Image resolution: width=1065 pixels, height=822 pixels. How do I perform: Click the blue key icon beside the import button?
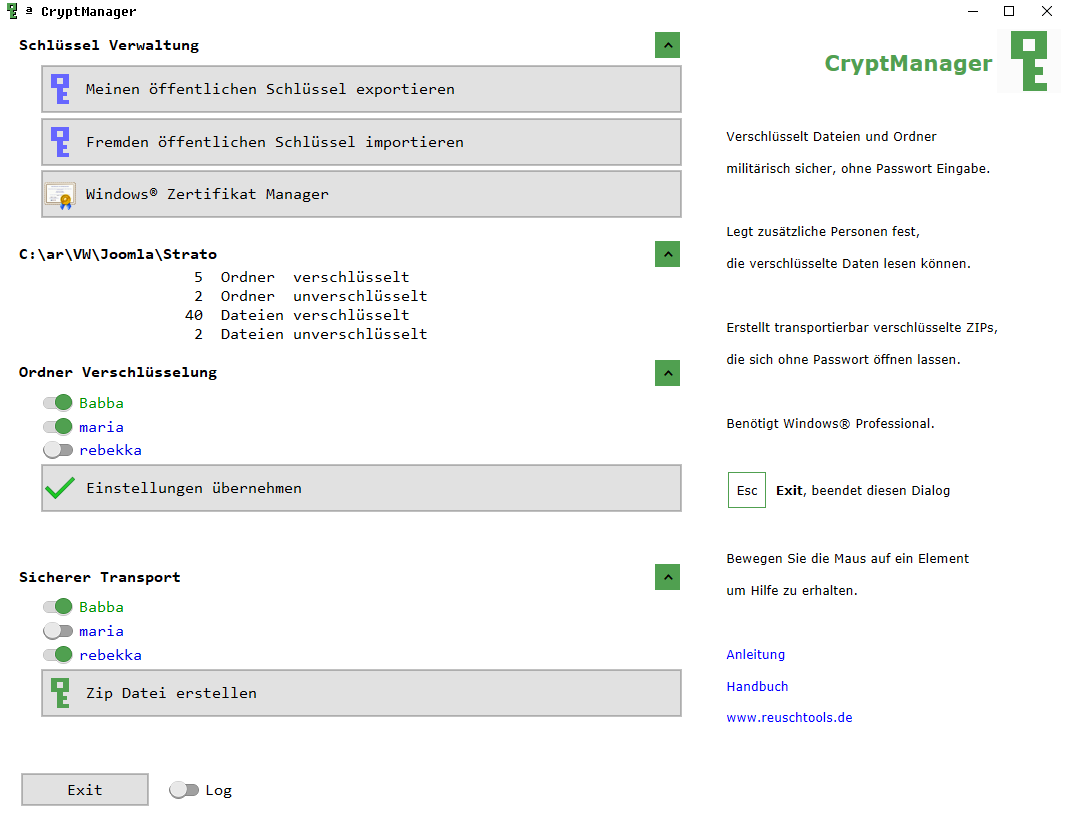[60, 142]
